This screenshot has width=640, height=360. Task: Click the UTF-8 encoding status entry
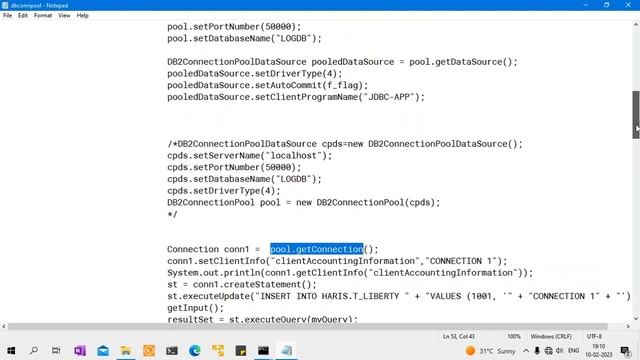coord(594,337)
